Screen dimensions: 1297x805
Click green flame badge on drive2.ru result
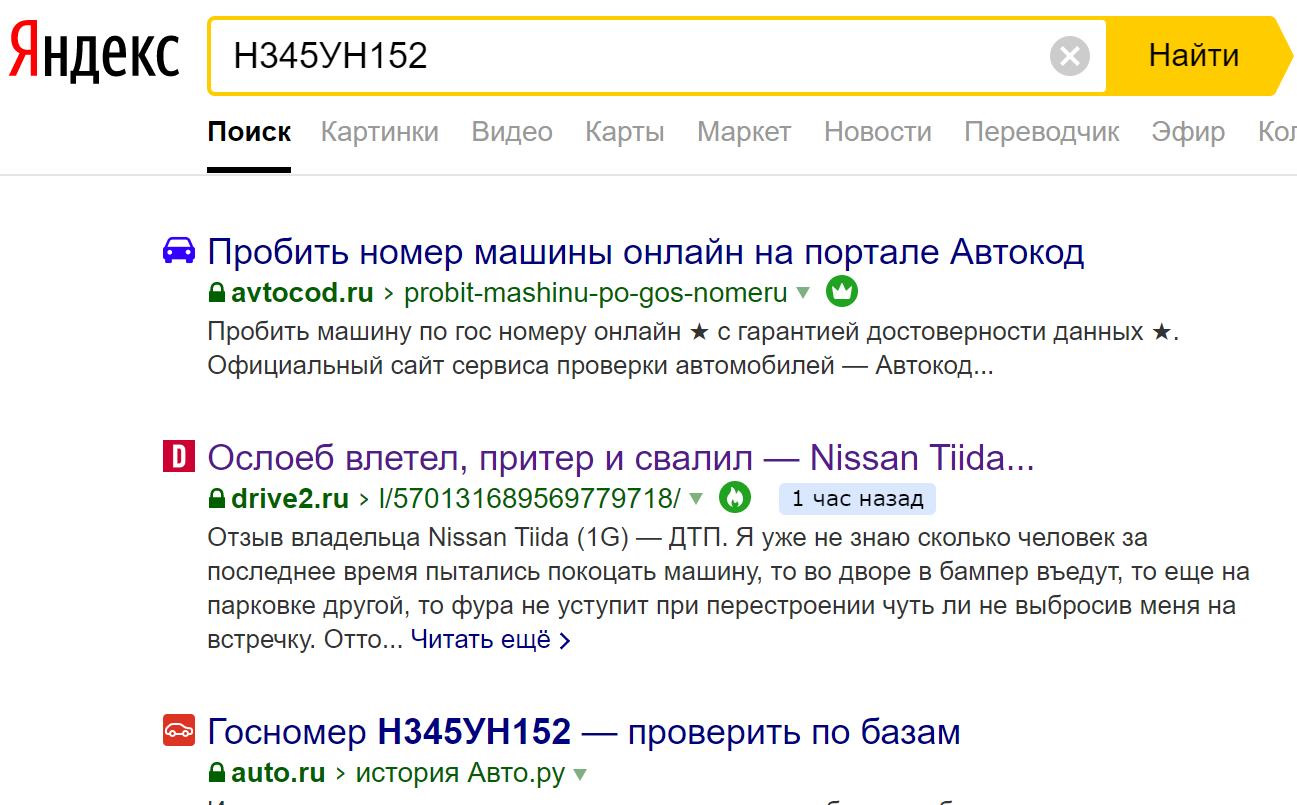click(x=735, y=497)
